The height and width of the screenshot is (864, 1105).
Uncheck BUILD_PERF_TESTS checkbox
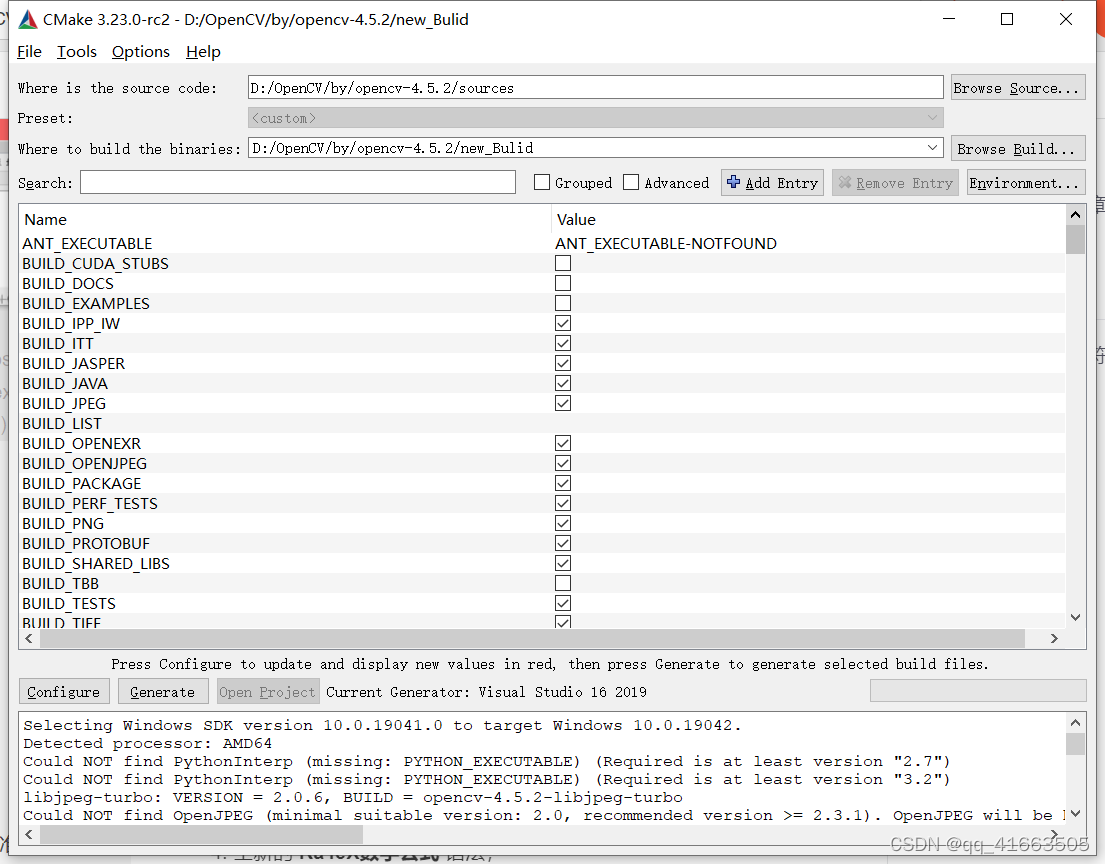[x=562, y=503]
